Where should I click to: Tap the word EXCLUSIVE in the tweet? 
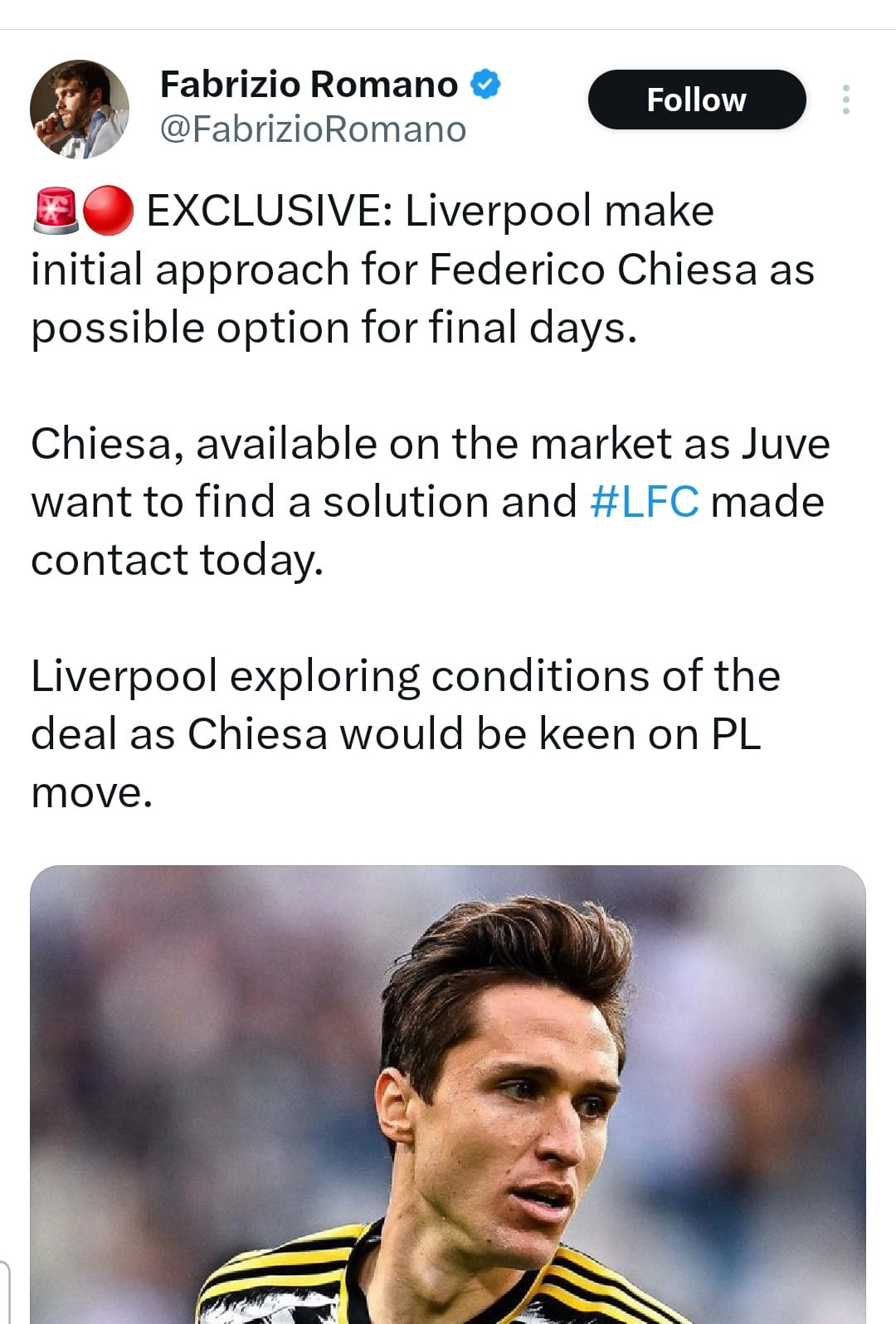point(270,211)
